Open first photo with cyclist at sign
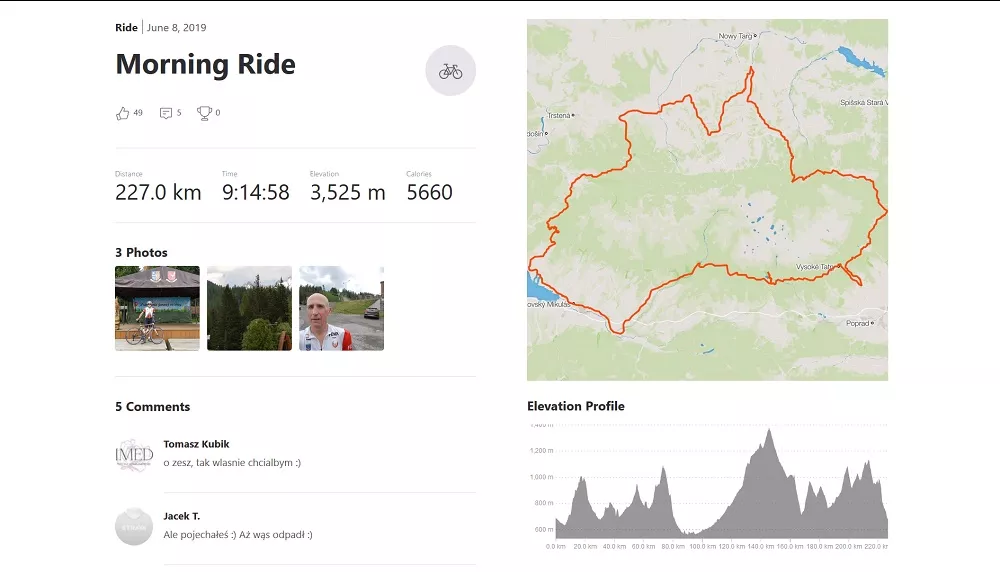 tap(157, 308)
